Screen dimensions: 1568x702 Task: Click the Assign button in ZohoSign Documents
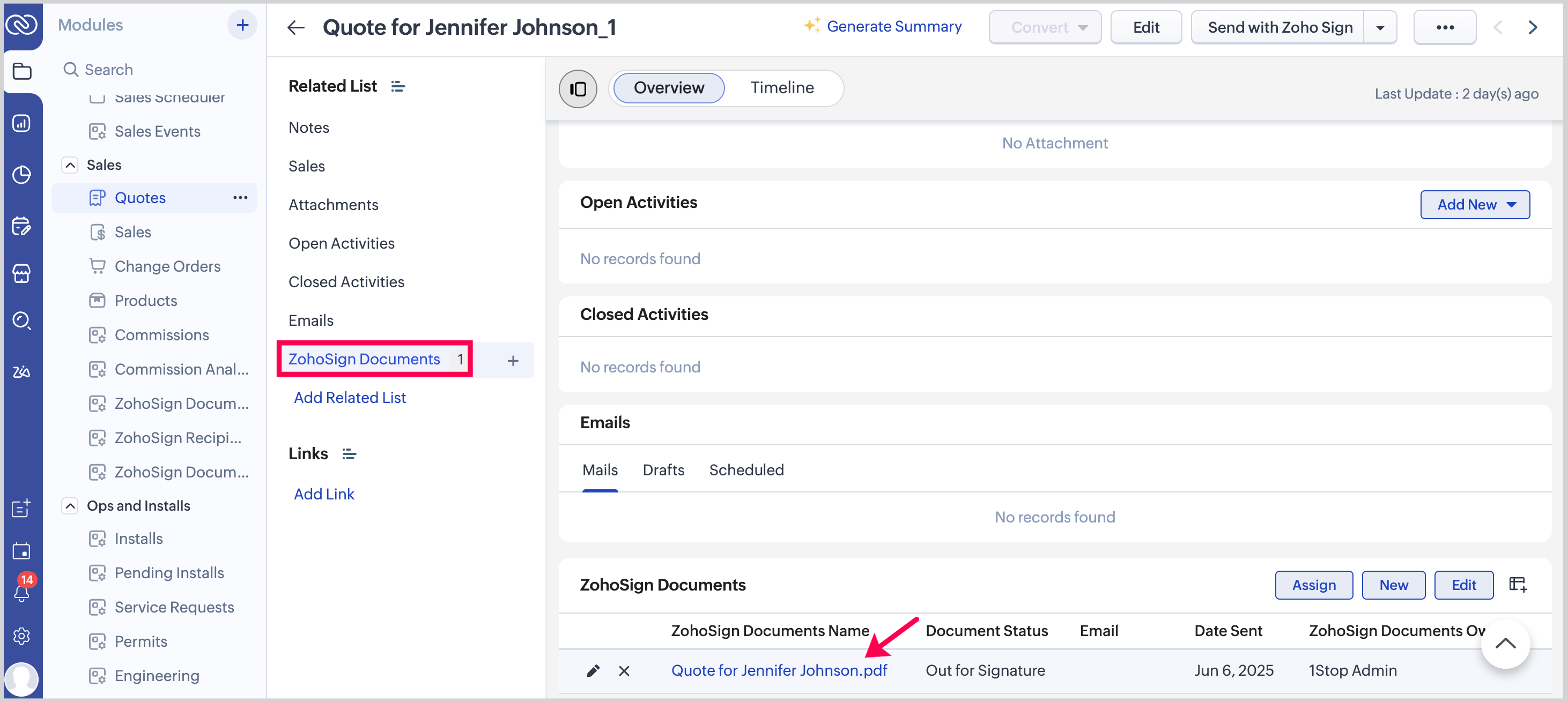click(1314, 585)
